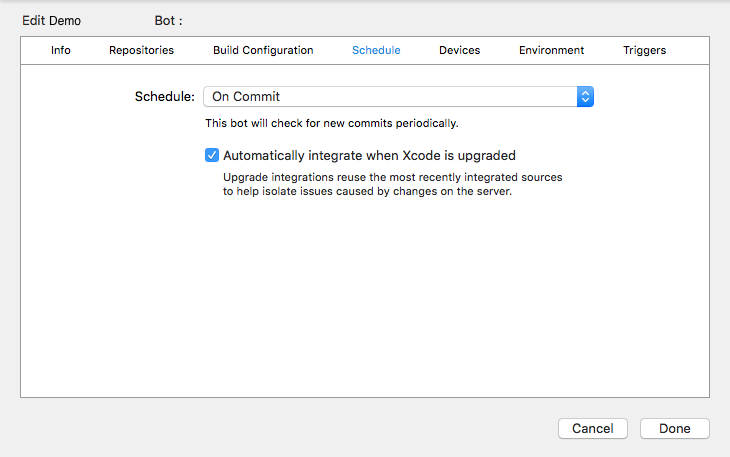This screenshot has width=730, height=457.
Task: Open the Repositories tab
Action: pos(141,50)
